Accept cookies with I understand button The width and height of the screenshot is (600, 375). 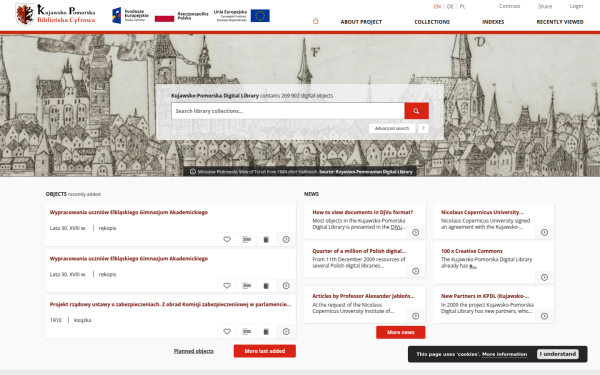tap(558, 354)
